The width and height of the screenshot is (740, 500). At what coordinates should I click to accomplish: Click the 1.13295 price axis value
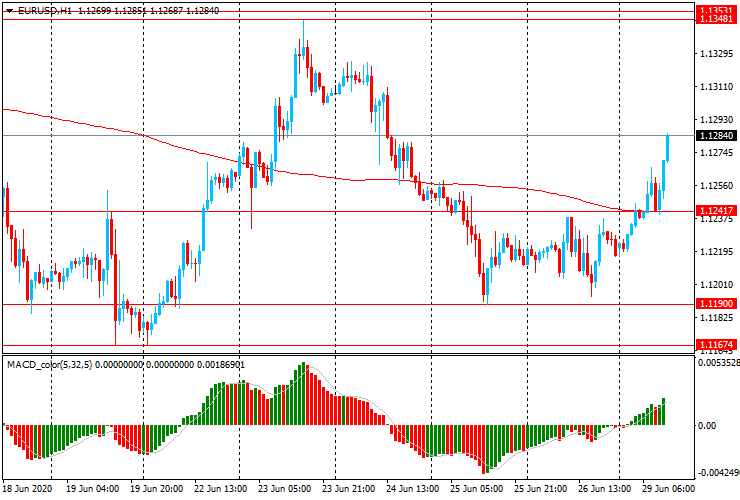(716, 54)
